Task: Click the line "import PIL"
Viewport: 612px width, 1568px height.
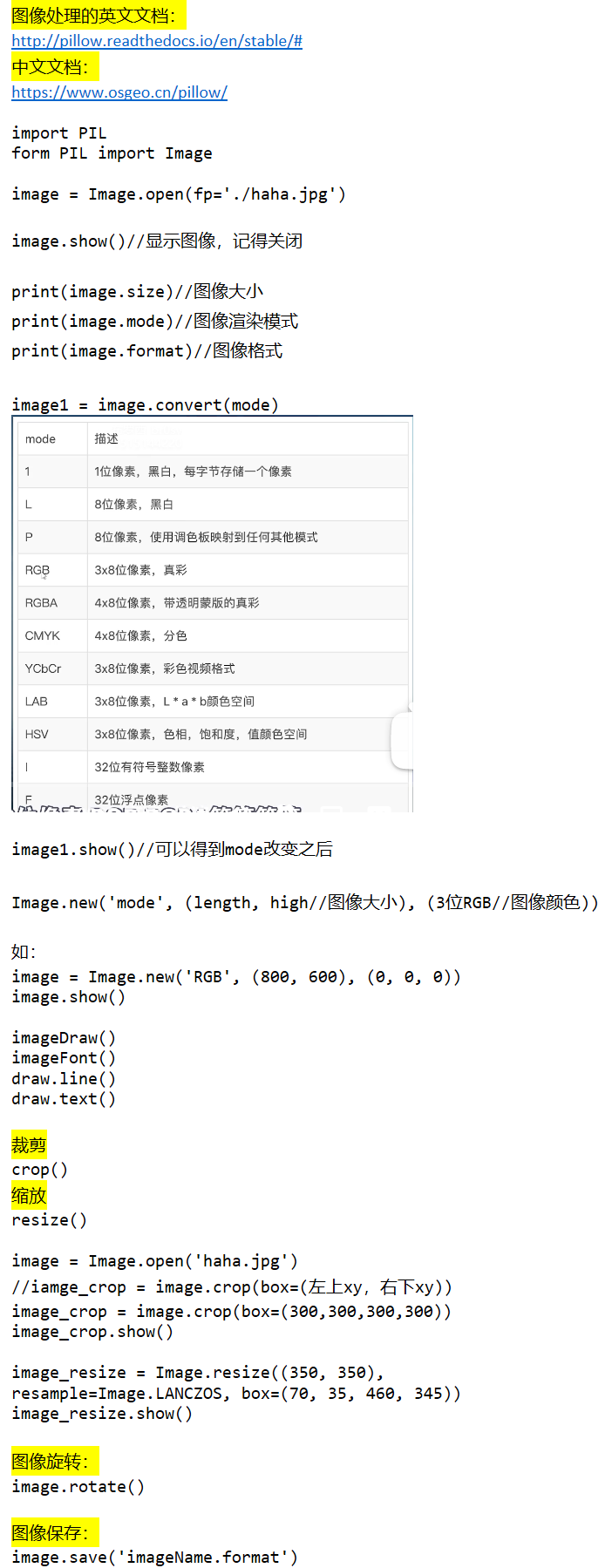Action: tap(58, 132)
